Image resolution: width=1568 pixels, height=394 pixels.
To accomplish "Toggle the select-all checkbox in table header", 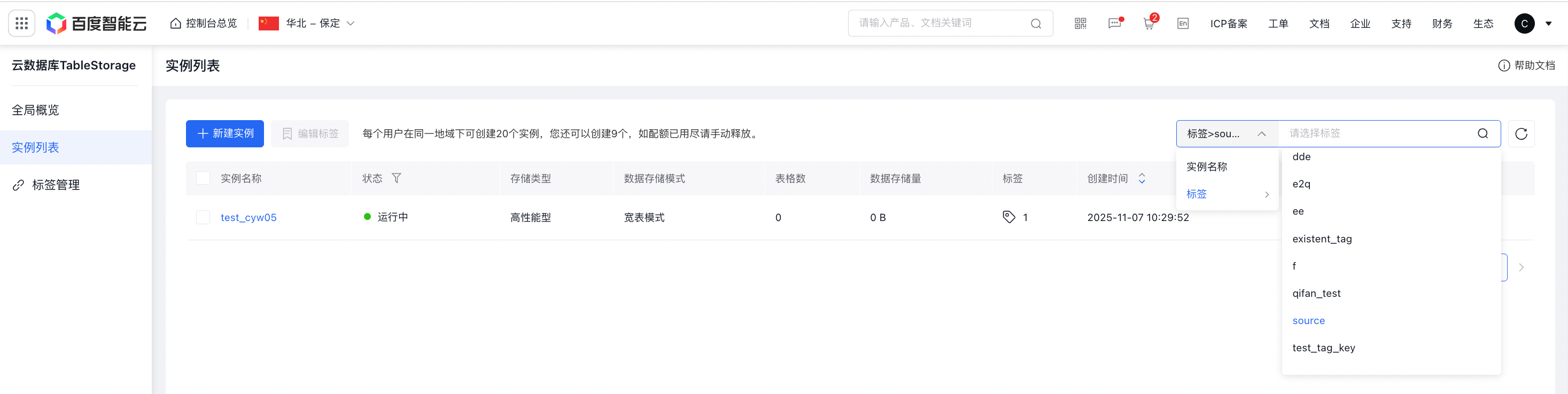I will [203, 178].
